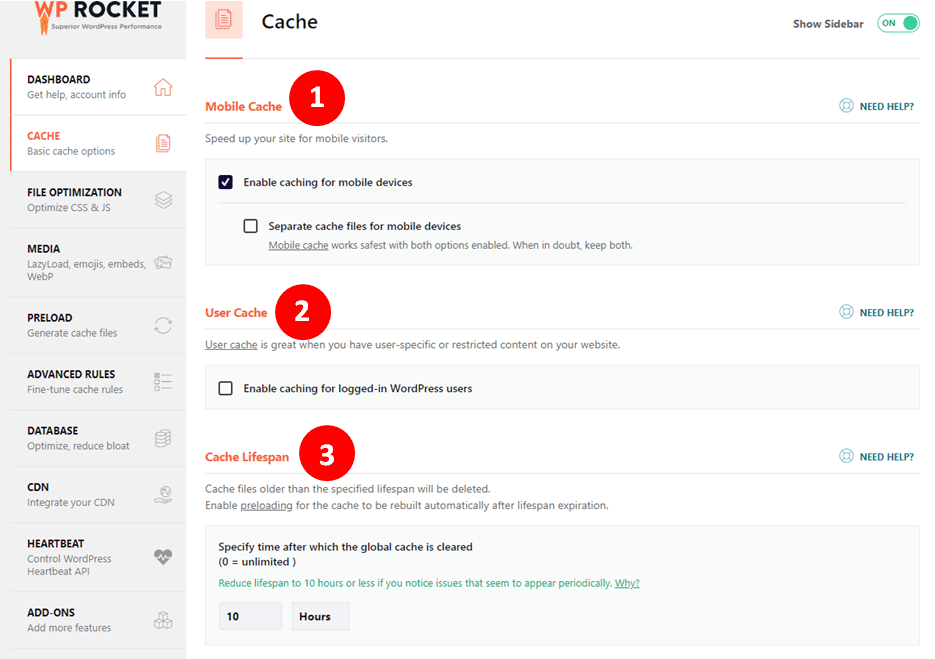
Task: Follow the Why? link about lifespan
Action: click(x=627, y=583)
